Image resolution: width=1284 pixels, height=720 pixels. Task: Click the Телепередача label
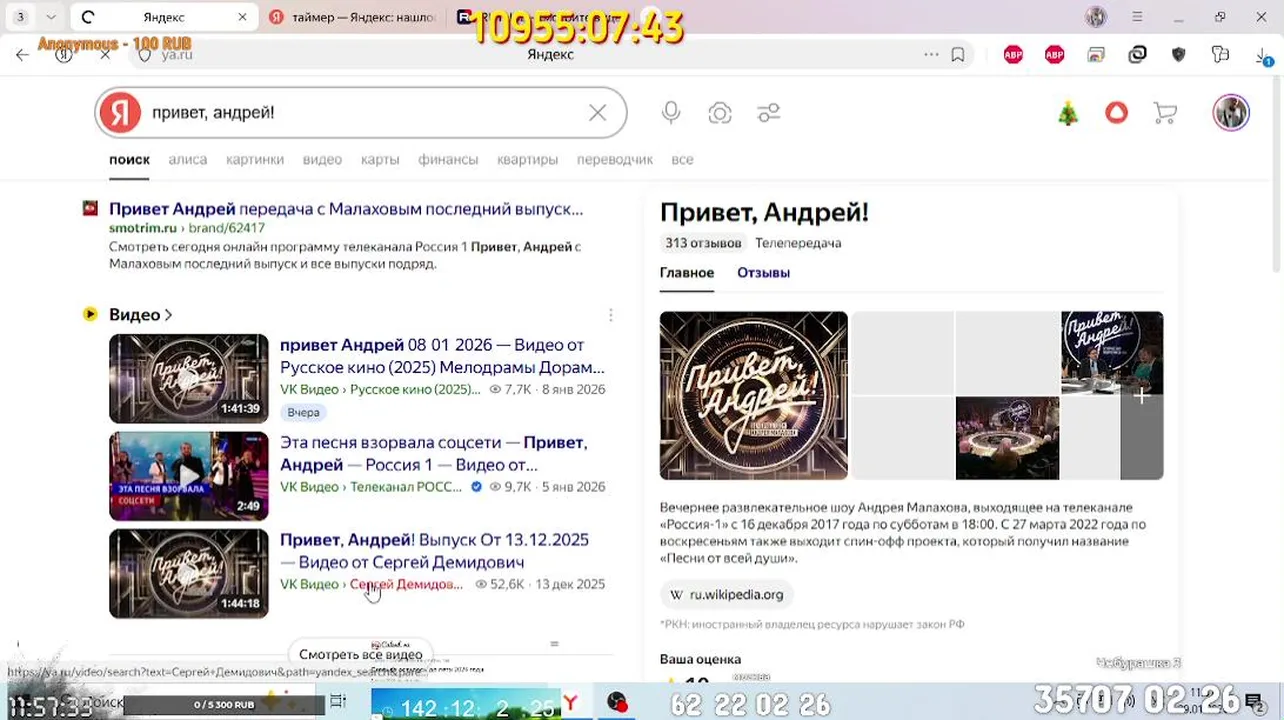click(x=798, y=243)
